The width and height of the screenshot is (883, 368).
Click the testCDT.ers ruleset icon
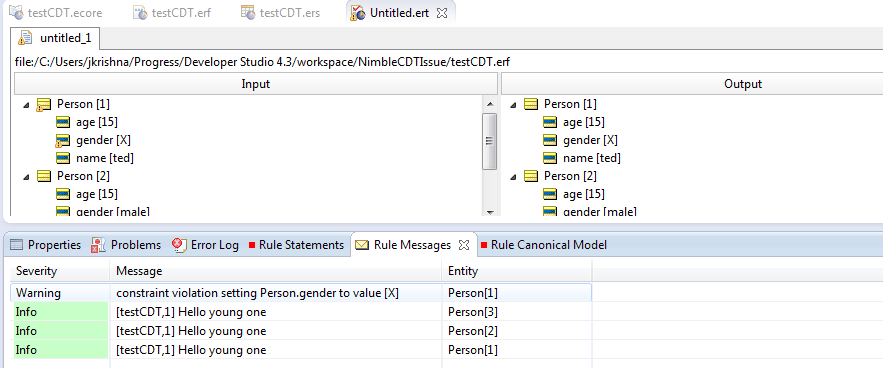[x=248, y=12]
